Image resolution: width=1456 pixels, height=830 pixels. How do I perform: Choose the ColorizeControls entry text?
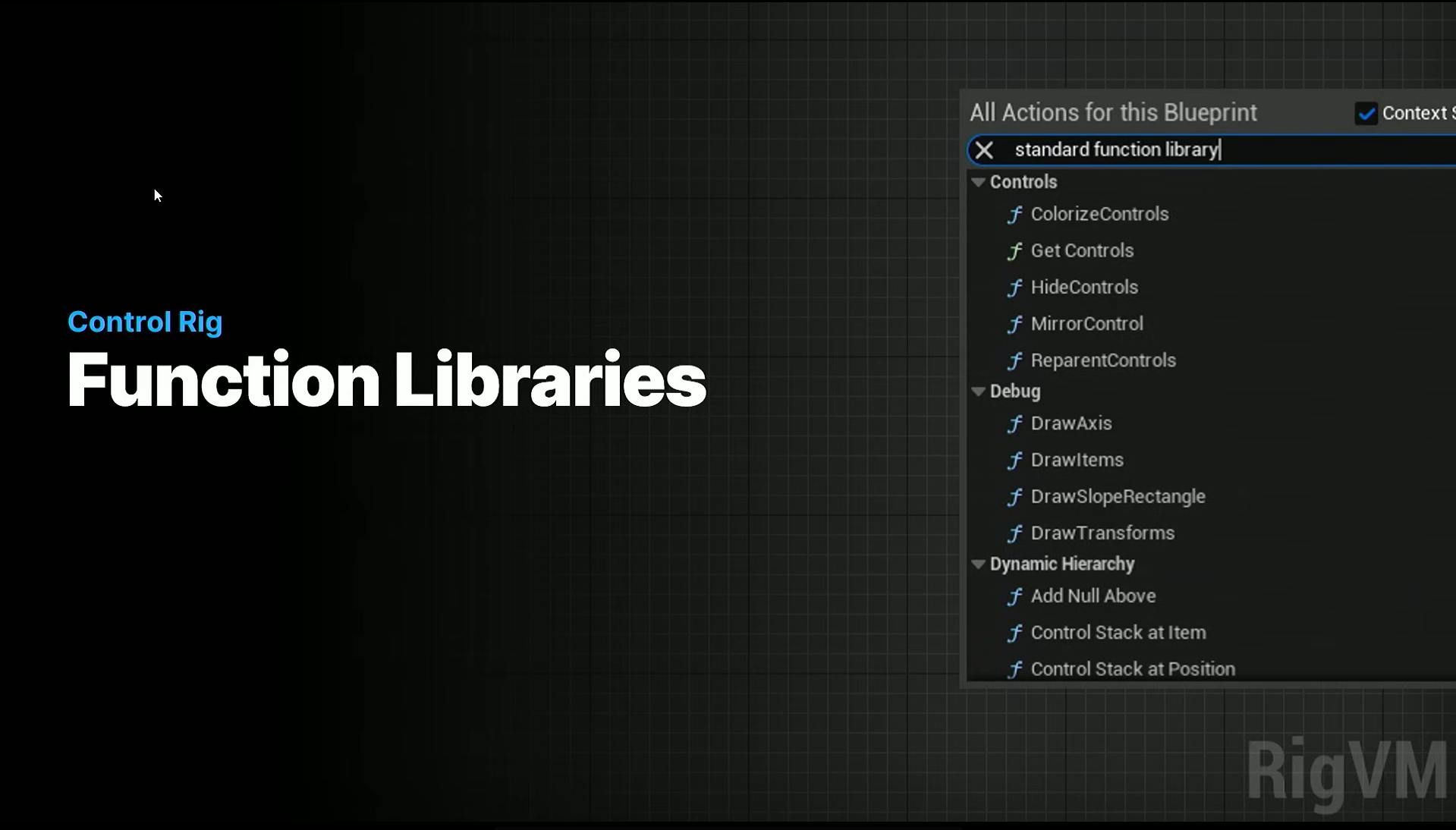(x=1099, y=214)
